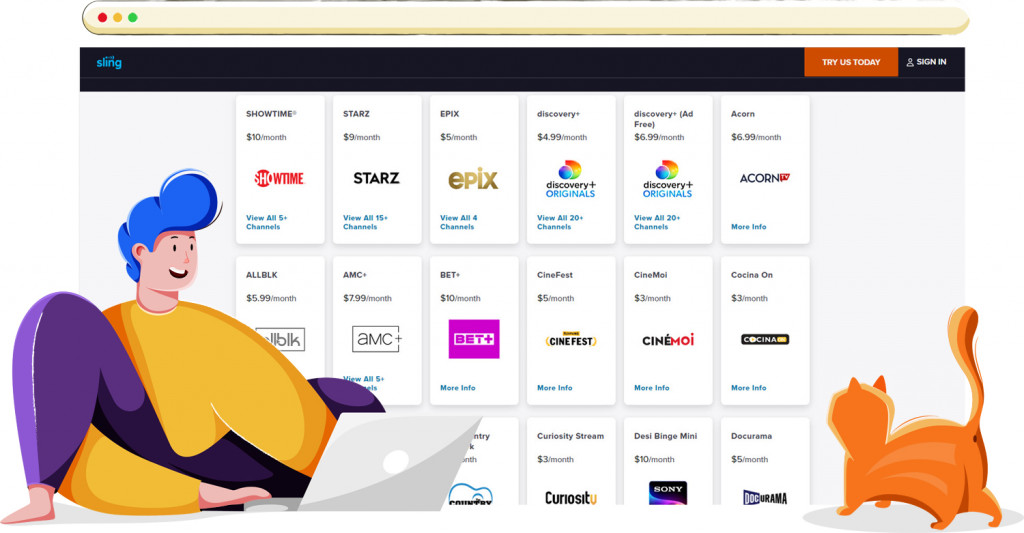Click the $7.99/month AMC+ price
1024x533 pixels.
(367, 299)
